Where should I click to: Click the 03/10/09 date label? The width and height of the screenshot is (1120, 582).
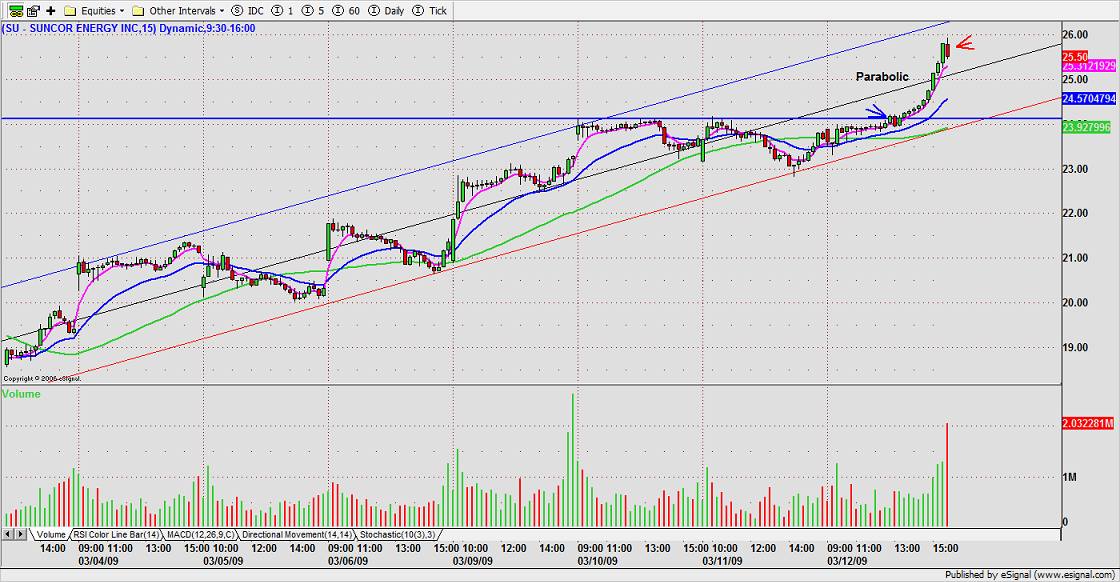tap(598, 561)
